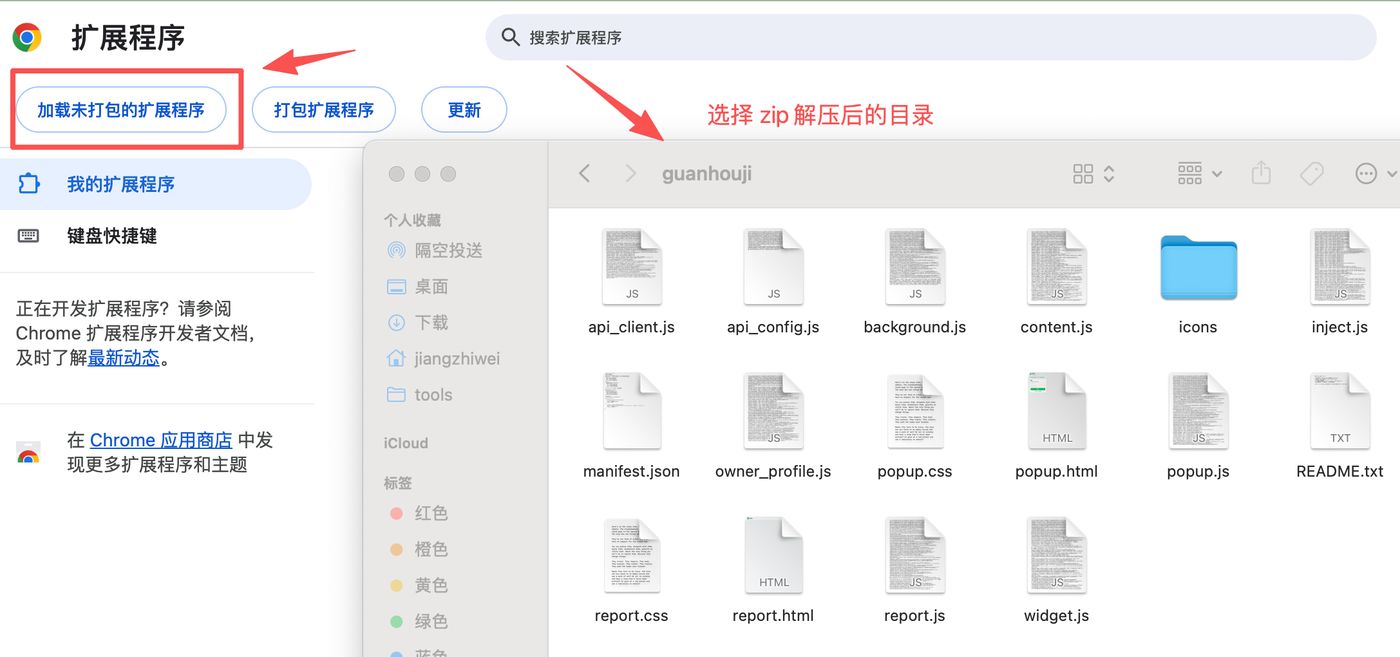Open the Finder more actions menu

tap(1375, 174)
